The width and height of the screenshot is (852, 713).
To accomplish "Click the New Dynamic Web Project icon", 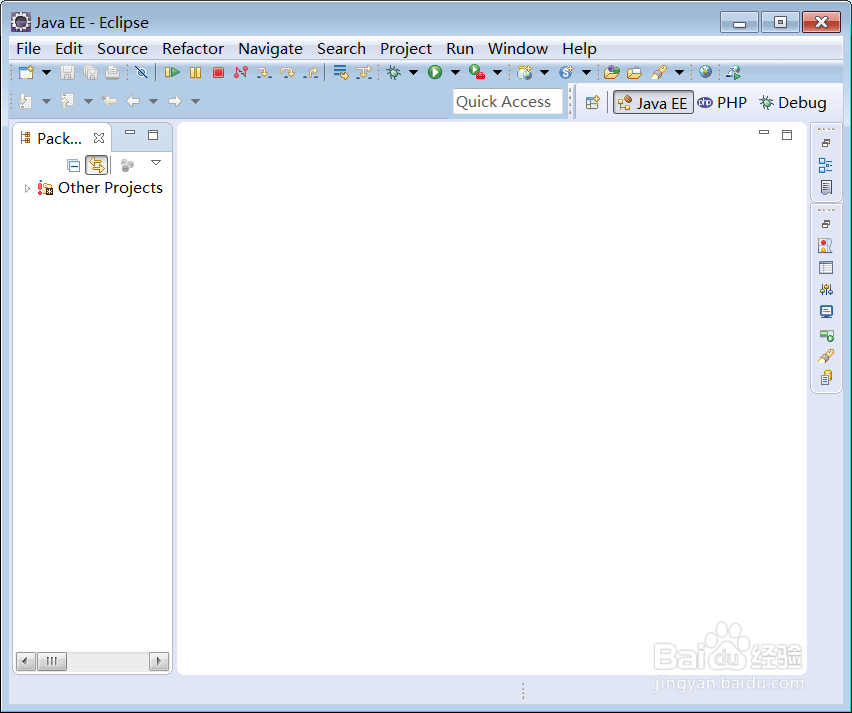I will click(x=524, y=72).
